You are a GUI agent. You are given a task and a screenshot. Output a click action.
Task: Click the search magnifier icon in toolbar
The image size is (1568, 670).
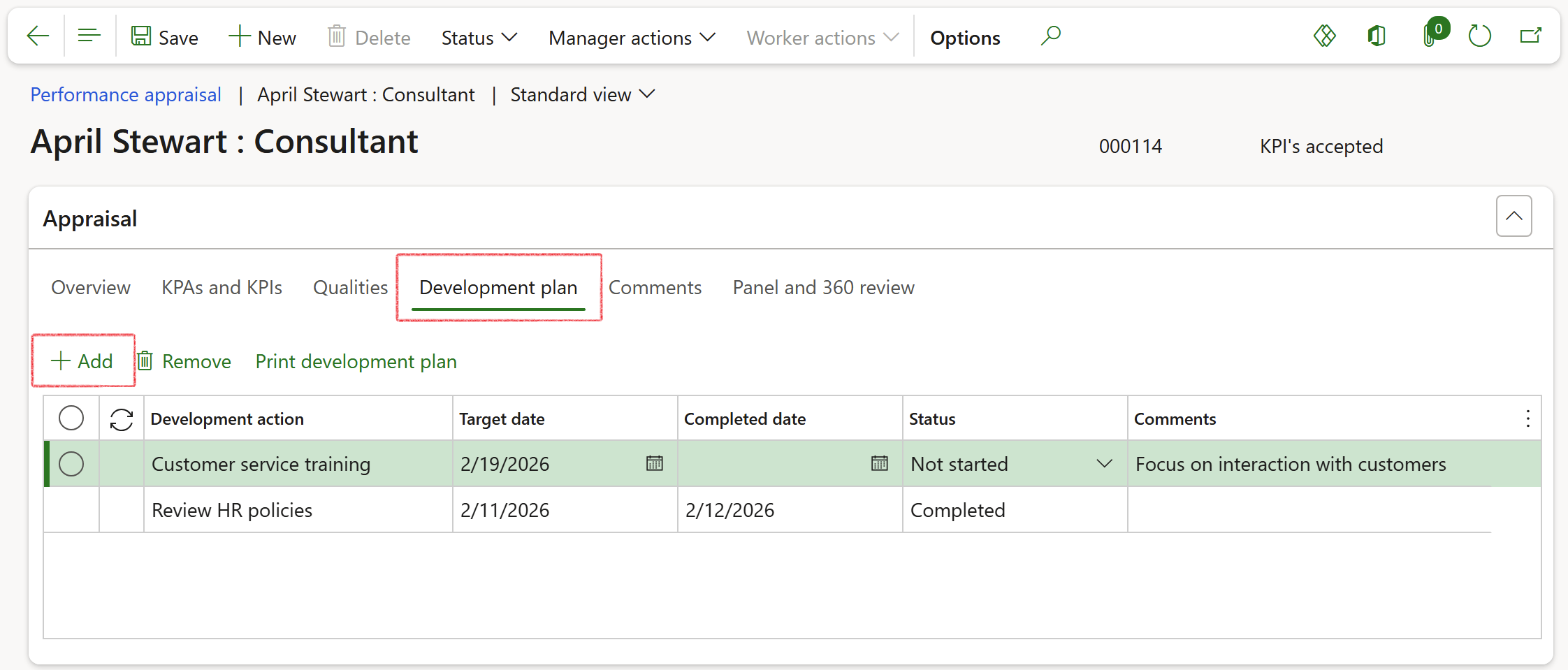click(1050, 36)
